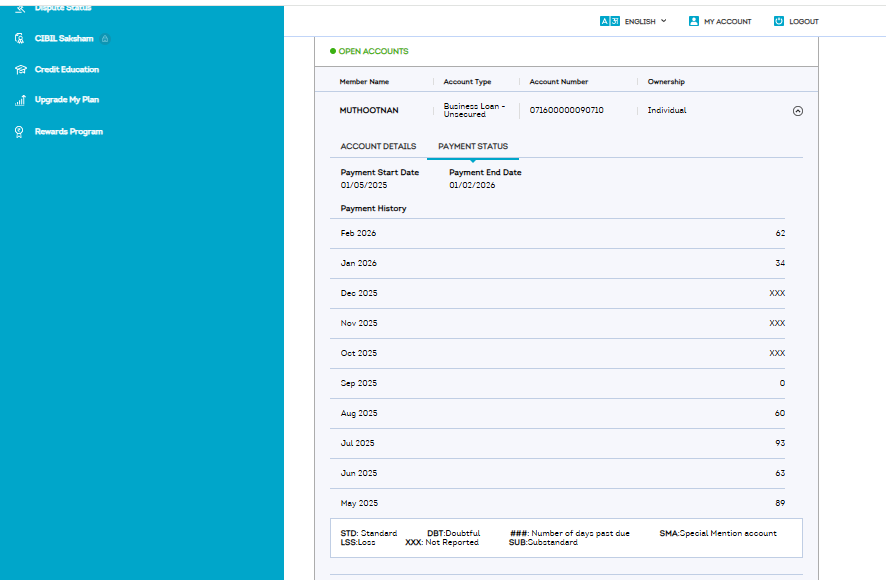Open Credit Education from the sidebar
The height and width of the screenshot is (580, 886).
[x=66, y=70]
